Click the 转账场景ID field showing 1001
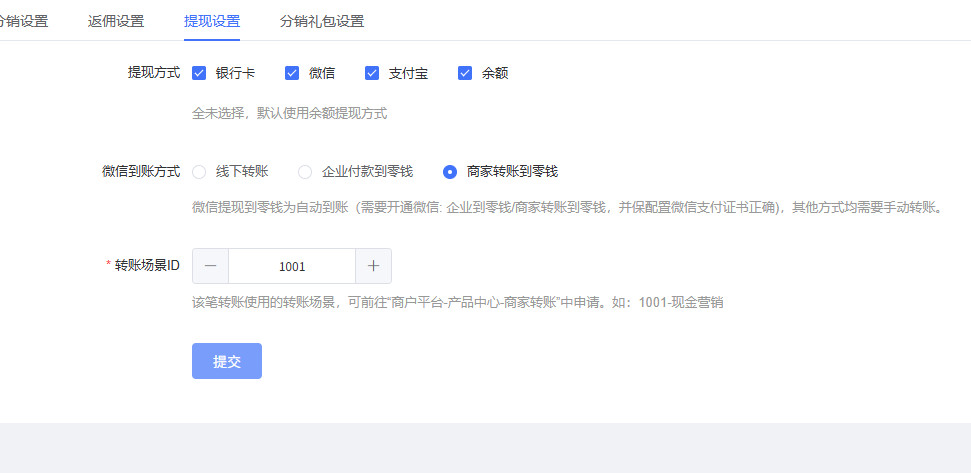Image resolution: width=971 pixels, height=473 pixels. coord(292,266)
